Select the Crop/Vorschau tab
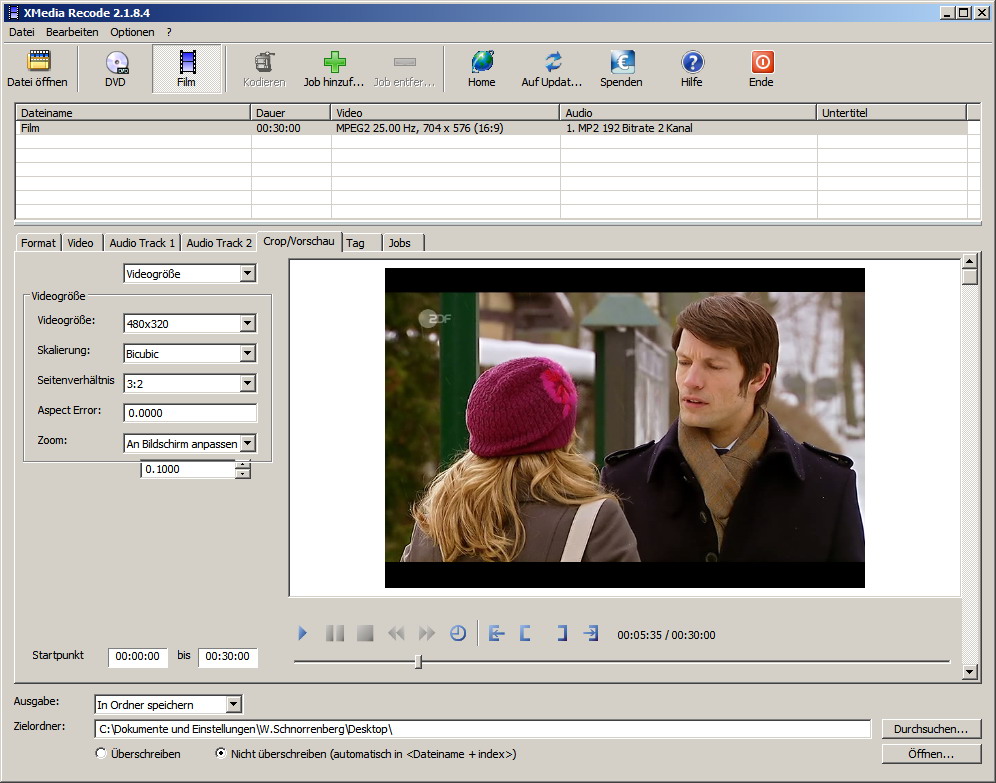The height and width of the screenshot is (783, 996). [299, 241]
